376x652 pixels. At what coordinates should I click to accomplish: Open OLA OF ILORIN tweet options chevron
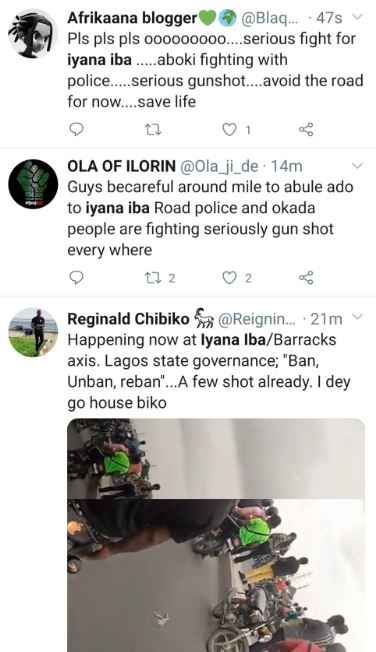357,165
